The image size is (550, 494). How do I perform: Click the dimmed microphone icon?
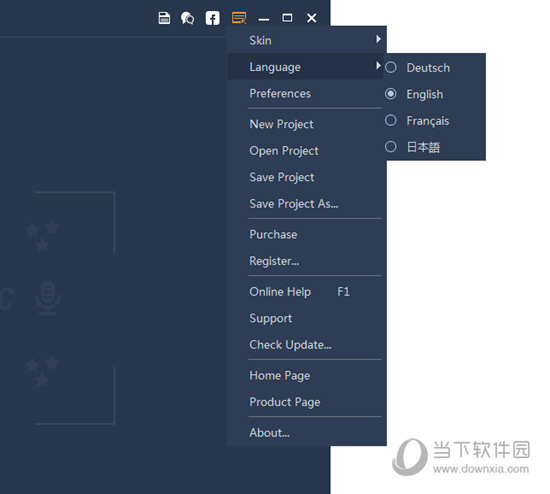(48, 298)
